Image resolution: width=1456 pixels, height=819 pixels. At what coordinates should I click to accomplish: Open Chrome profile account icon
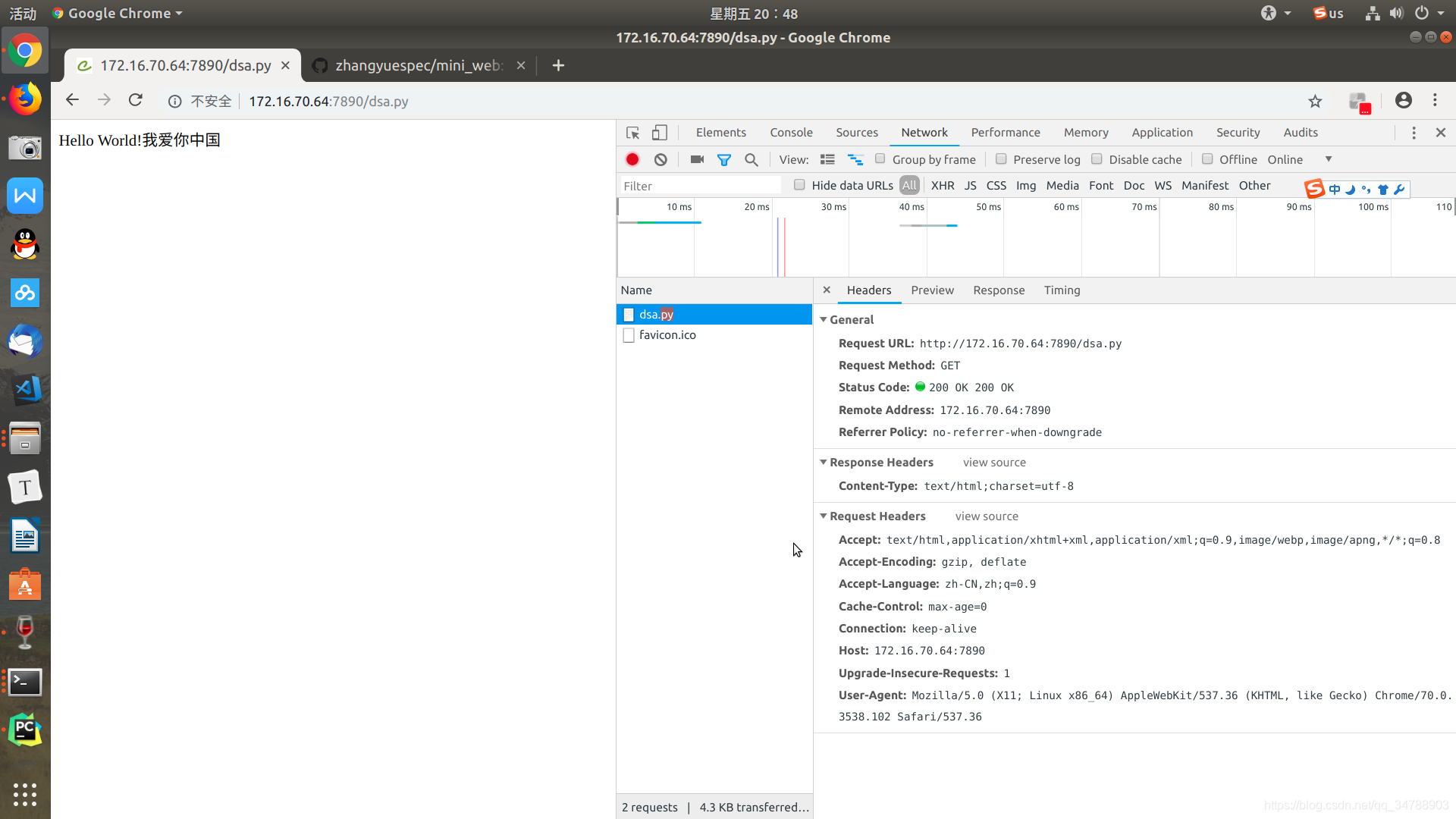1404,100
